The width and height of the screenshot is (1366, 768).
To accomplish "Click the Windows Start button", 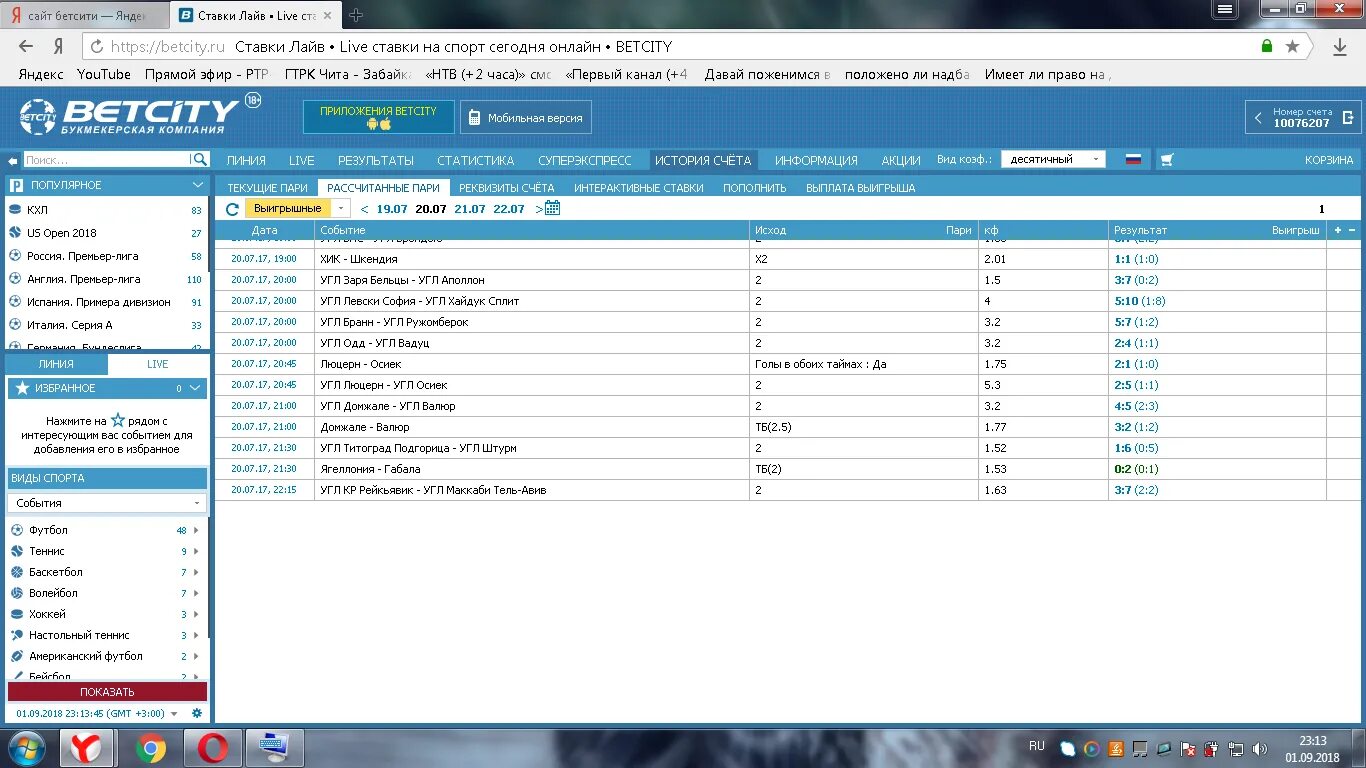I will pyautogui.click(x=27, y=748).
